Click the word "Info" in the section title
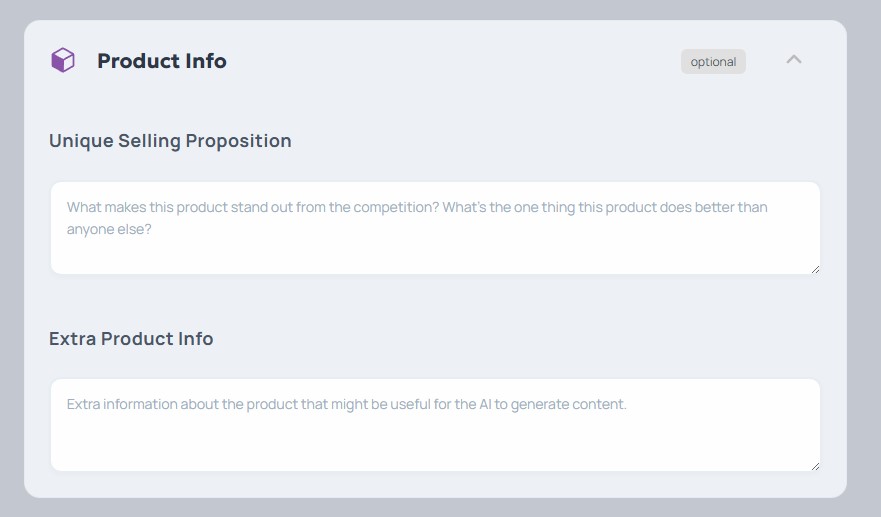 click(x=205, y=61)
